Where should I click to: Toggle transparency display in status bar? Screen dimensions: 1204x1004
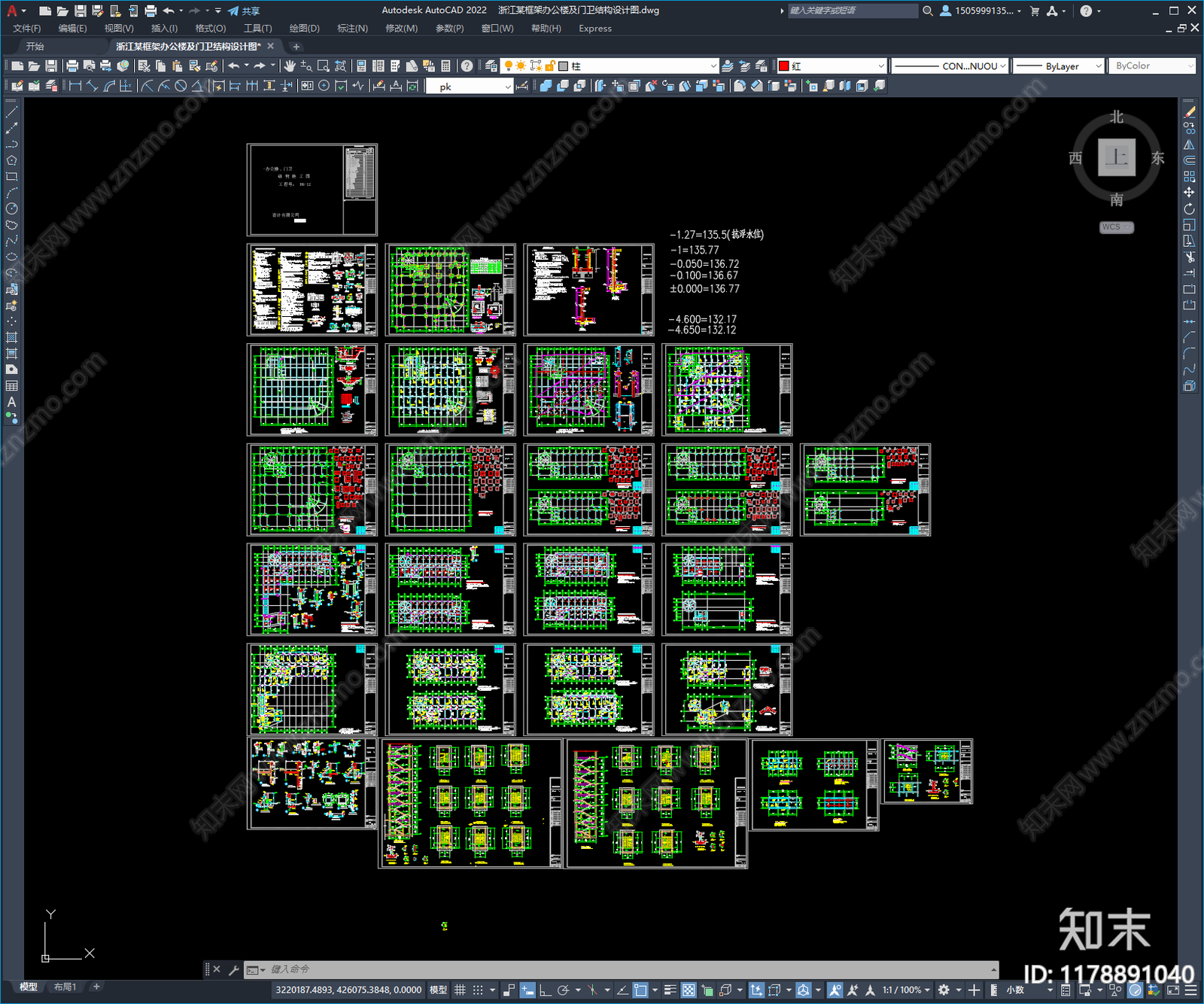(x=688, y=990)
